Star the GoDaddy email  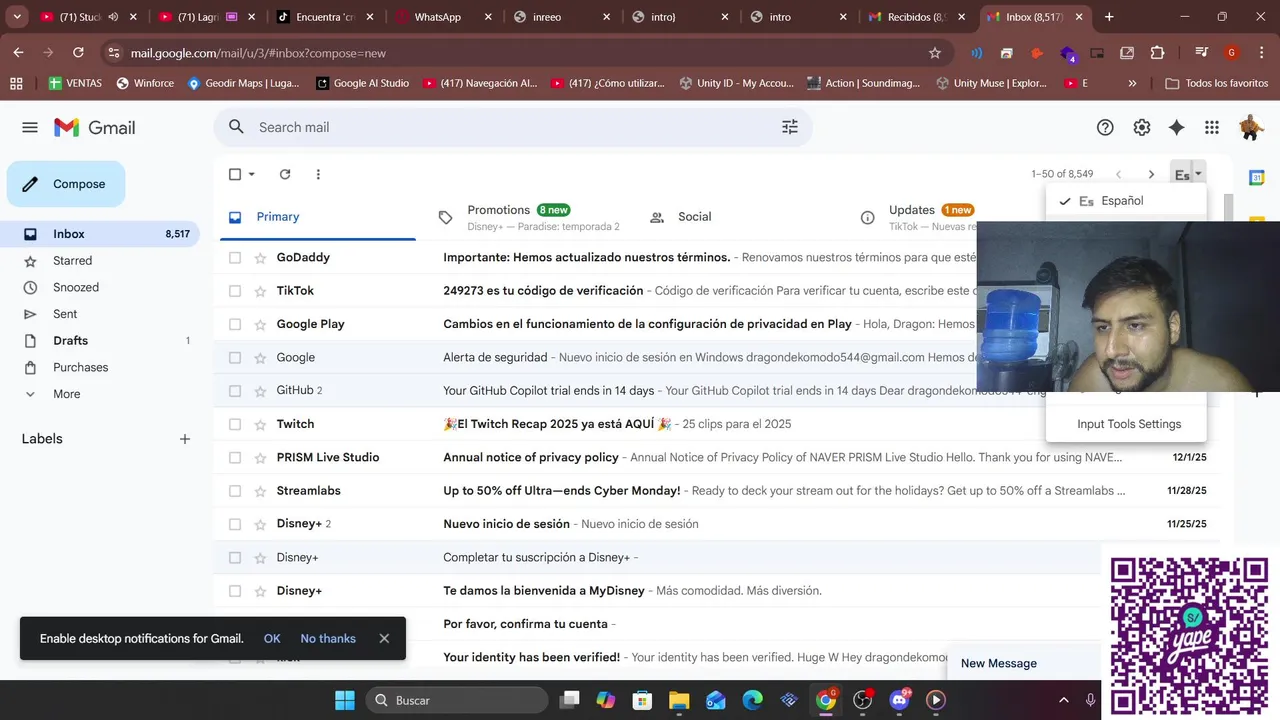[261, 257]
